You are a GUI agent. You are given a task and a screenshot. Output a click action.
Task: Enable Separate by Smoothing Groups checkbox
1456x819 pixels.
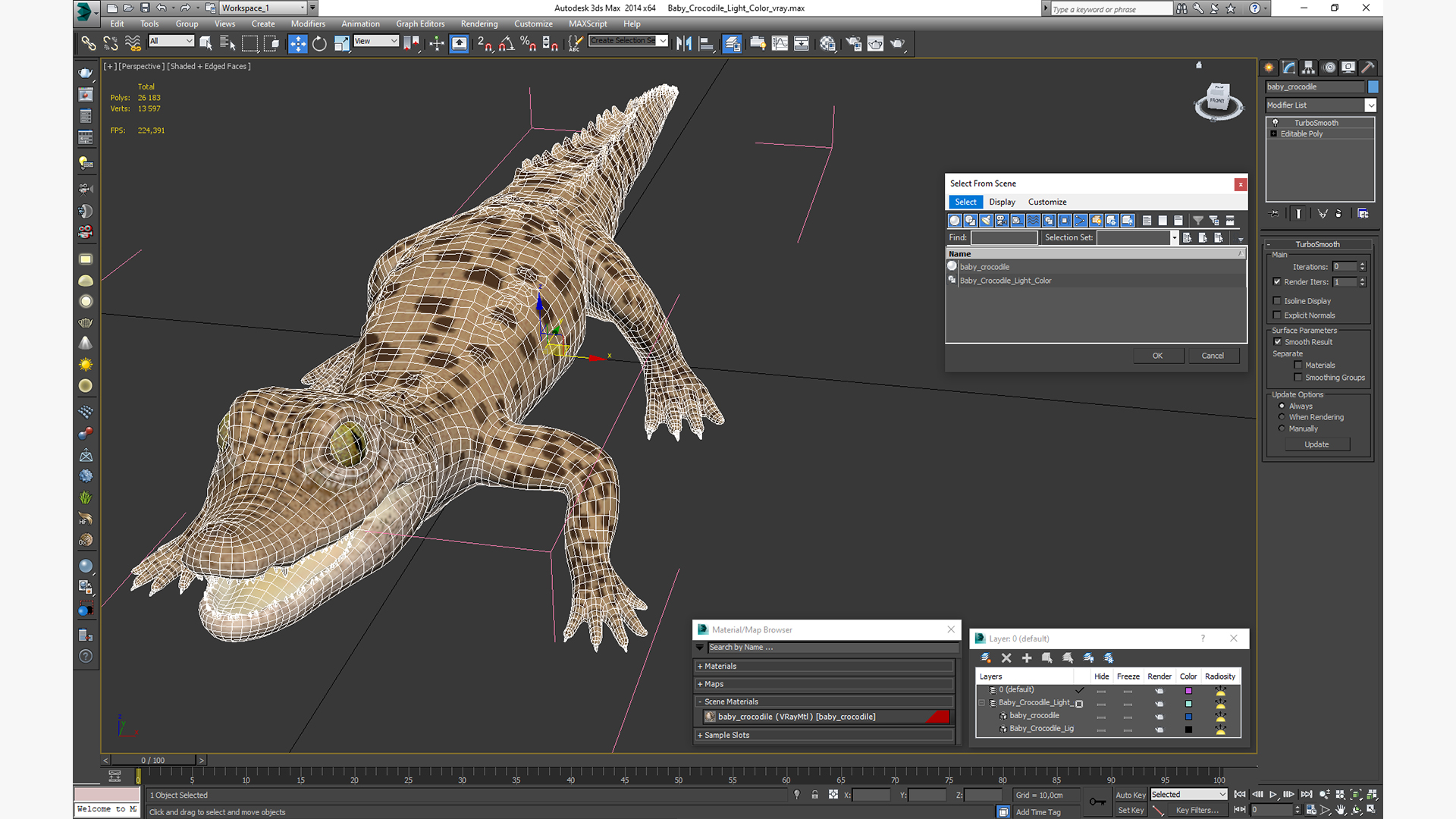click(x=1298, y=378)
